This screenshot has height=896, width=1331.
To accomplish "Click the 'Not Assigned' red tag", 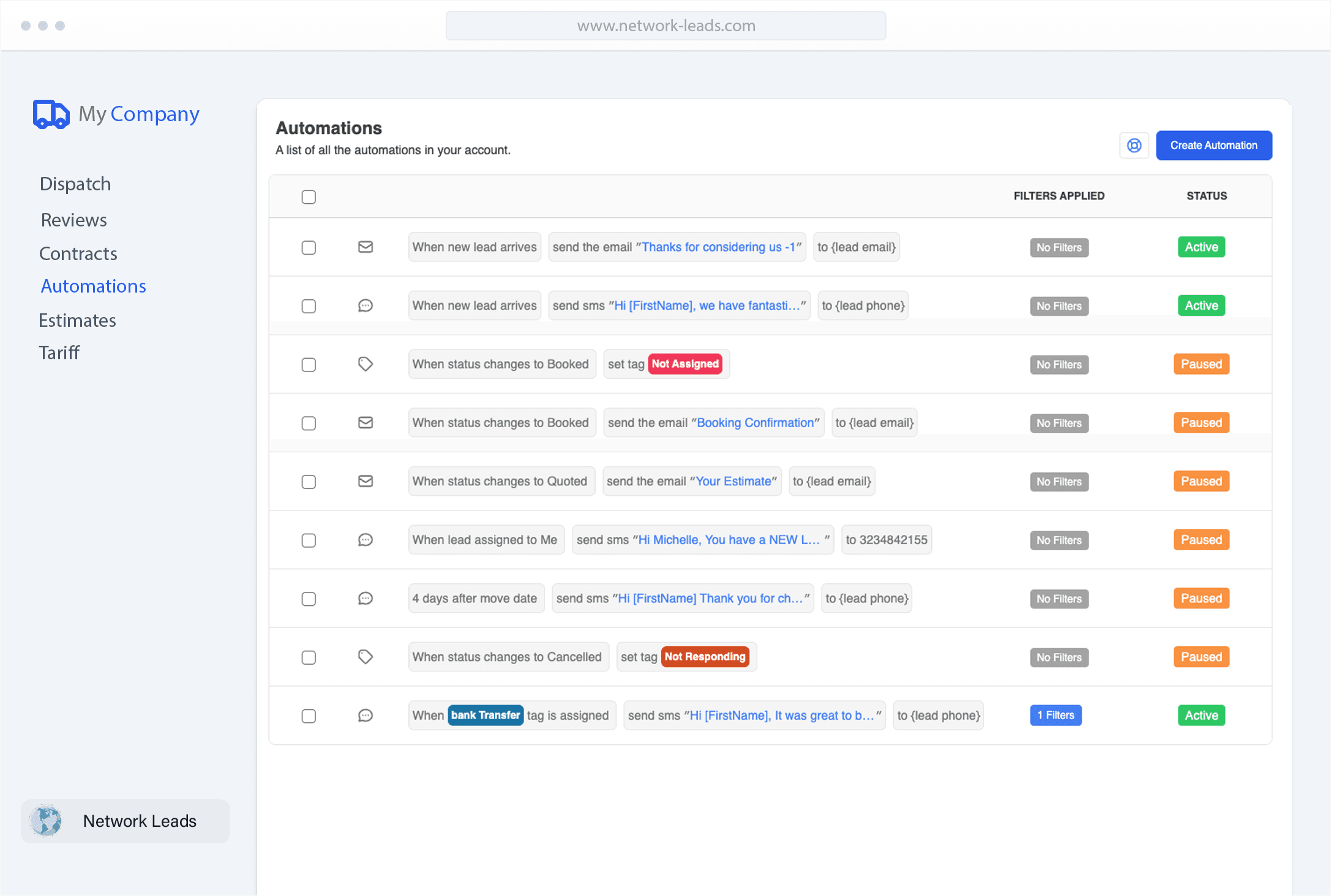I will click(x=685, y=364).
